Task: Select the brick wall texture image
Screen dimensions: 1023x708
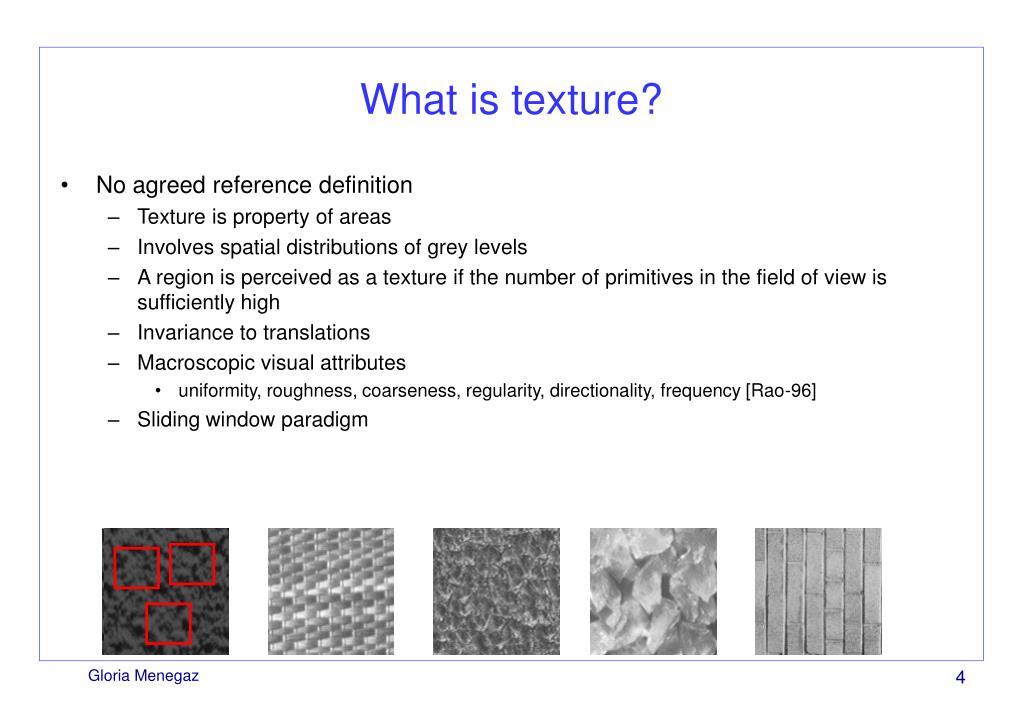Action: tap(818, 591)
